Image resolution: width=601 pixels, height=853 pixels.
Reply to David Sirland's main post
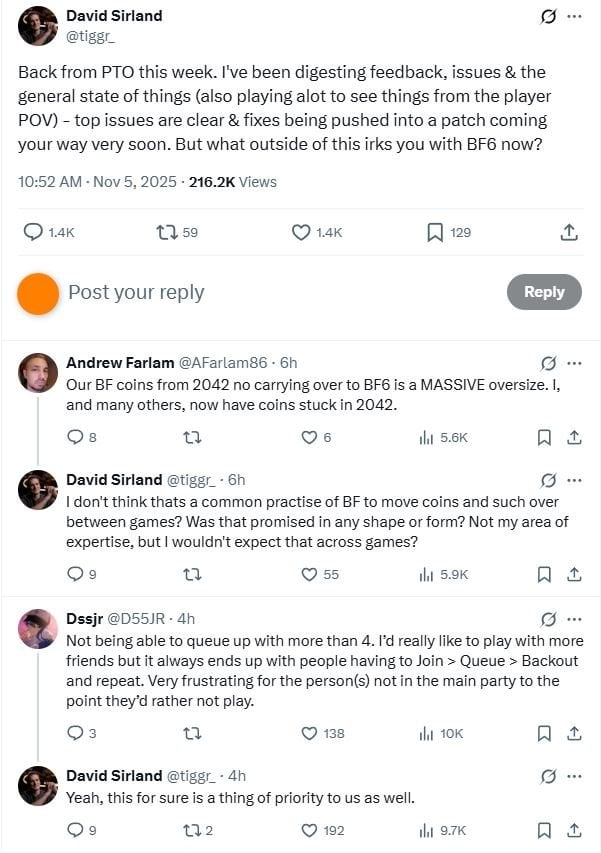click(33, 232)
